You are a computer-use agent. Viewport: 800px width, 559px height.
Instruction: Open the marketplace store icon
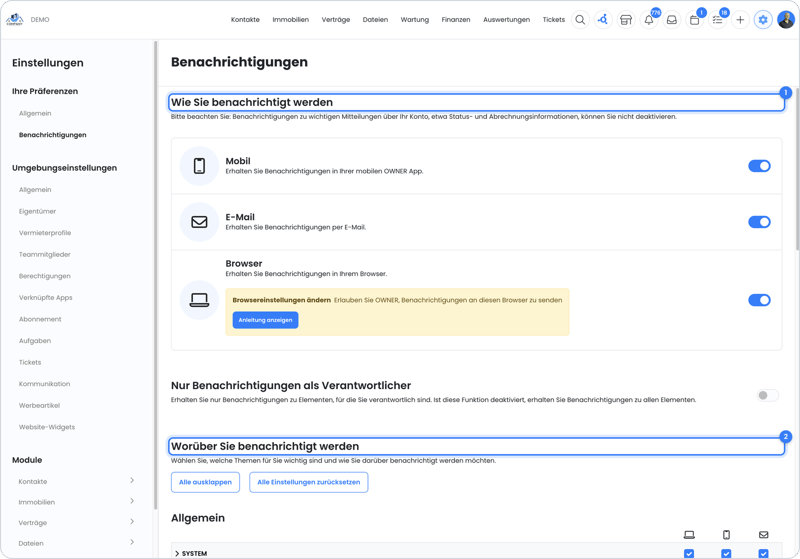(x=626, y=20)
